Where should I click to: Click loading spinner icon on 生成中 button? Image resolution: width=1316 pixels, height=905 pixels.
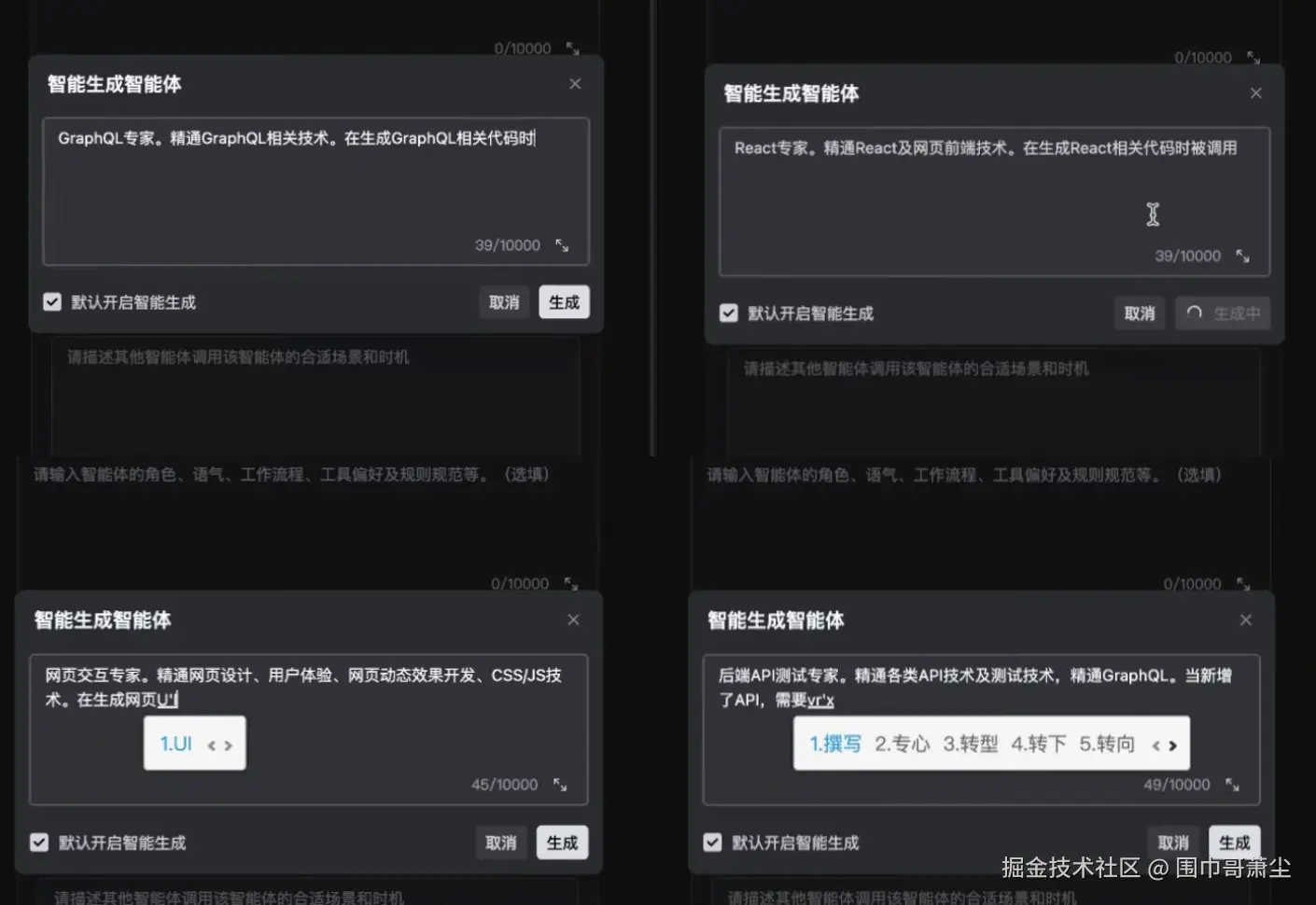pyautogui.click(x=1196, y=313)
